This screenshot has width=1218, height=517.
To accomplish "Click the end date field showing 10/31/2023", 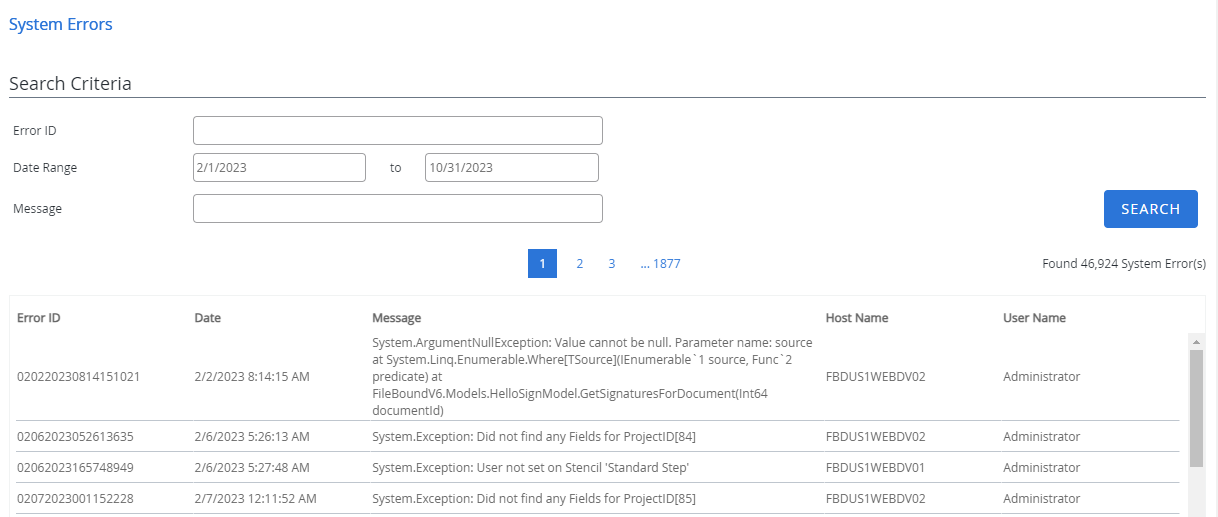I will click(x=511, y=168).
